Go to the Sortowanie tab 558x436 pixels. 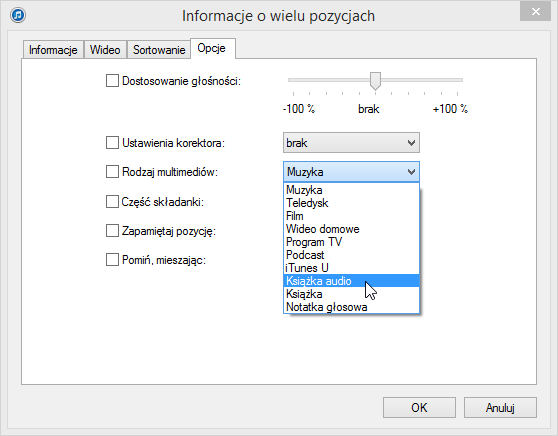pyautogui.click(x=159, y=49)
